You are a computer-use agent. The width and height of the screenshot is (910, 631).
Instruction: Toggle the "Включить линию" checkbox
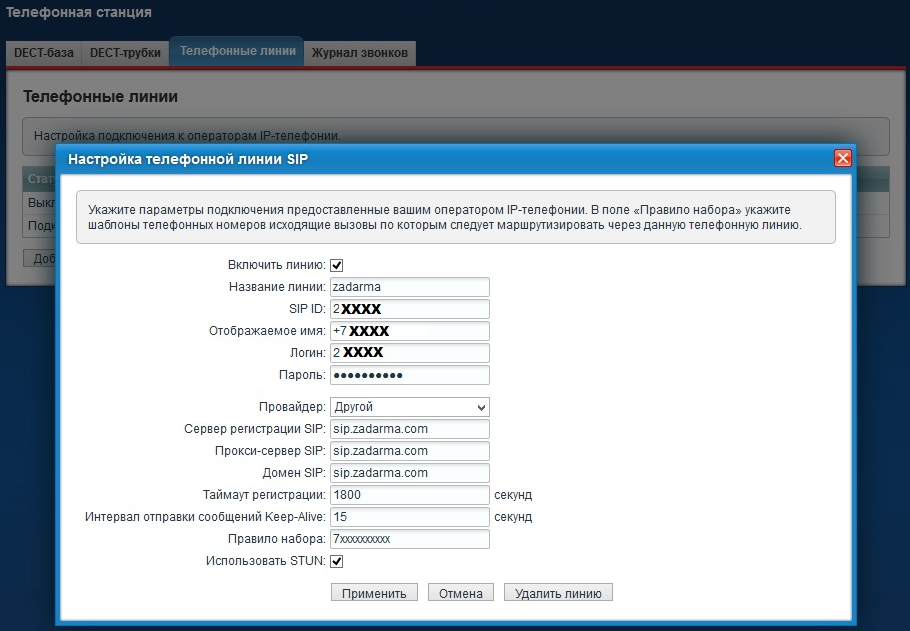[337, 265]
